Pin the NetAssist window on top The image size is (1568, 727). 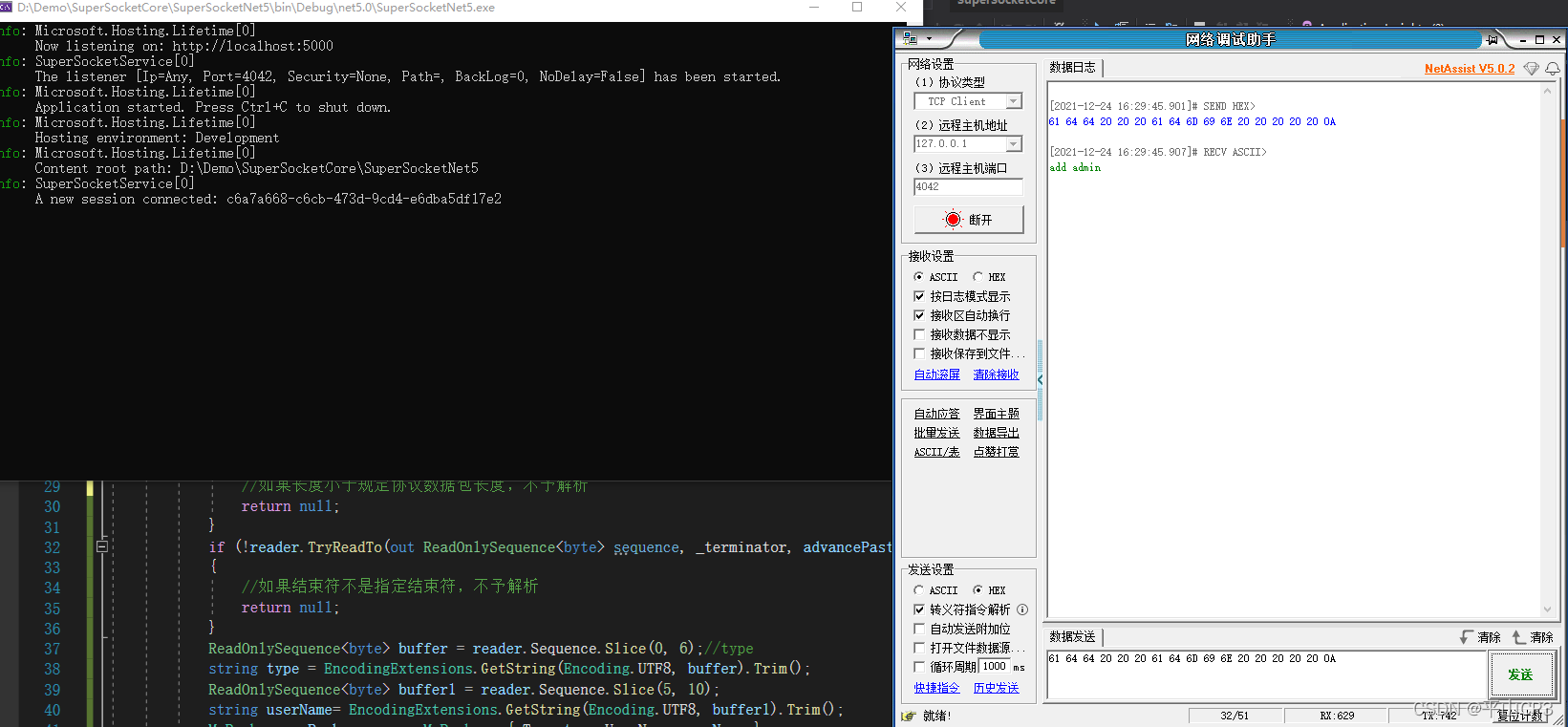[x=1492, y=39]
